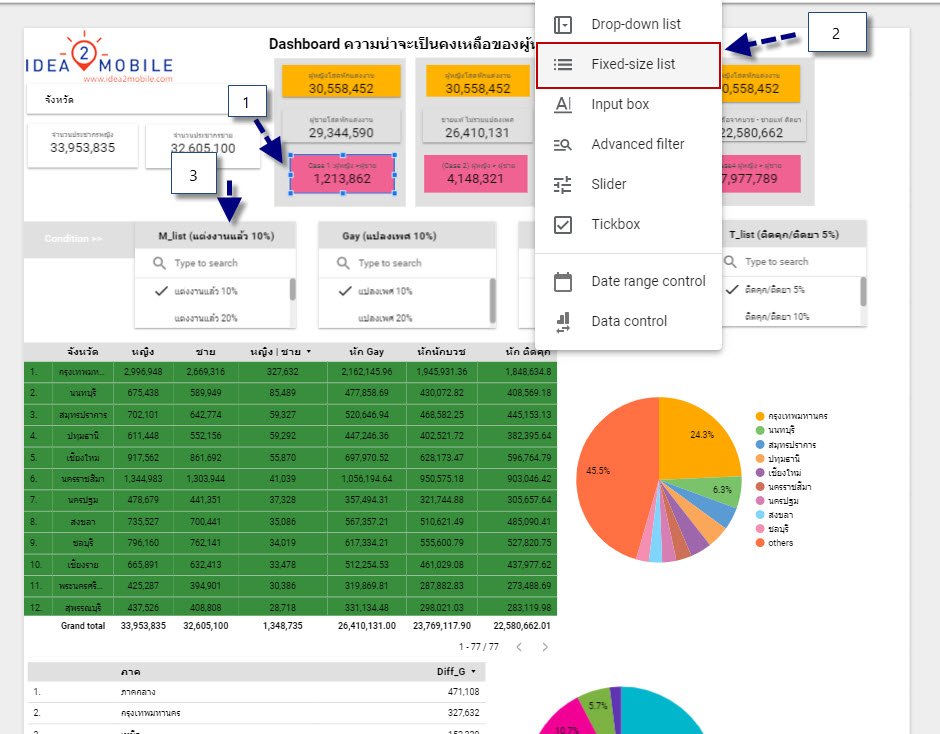The width and height of the screenshot is (940, 734).
Task: Sort the table by the หญิง column header
Action: (x=143, y=351)
